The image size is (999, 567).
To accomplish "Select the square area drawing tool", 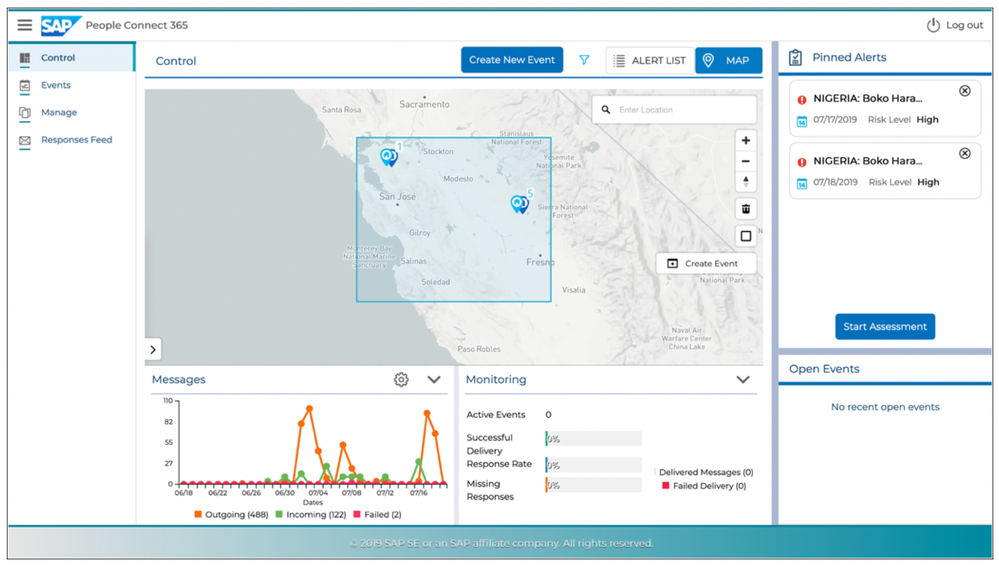I will point(745,236).
